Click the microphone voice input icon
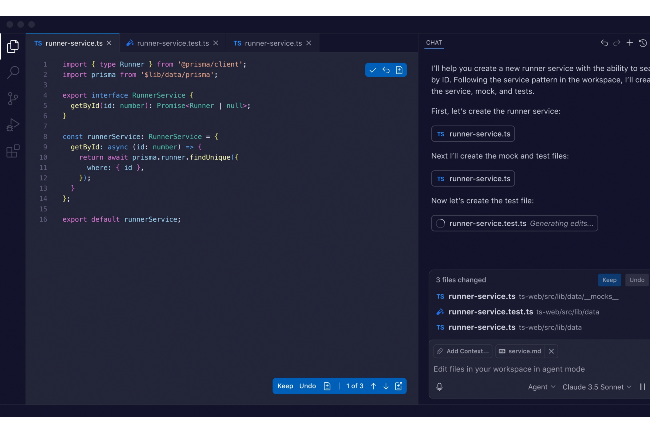This screenshot has width=650, height=433. (440, 387)
